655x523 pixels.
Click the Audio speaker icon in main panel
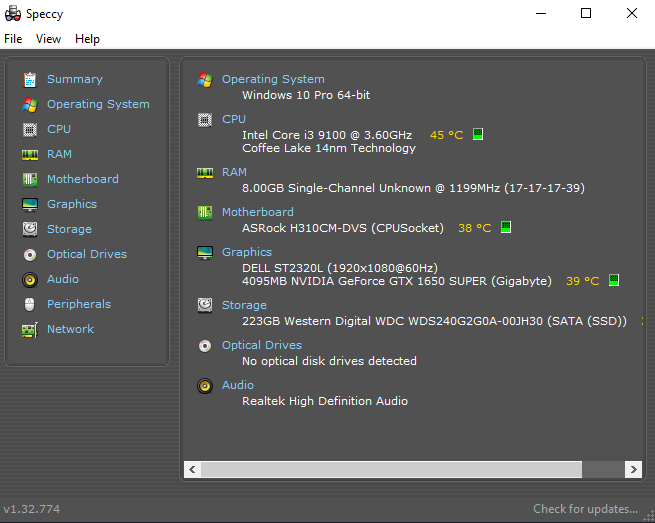point(205,386)
